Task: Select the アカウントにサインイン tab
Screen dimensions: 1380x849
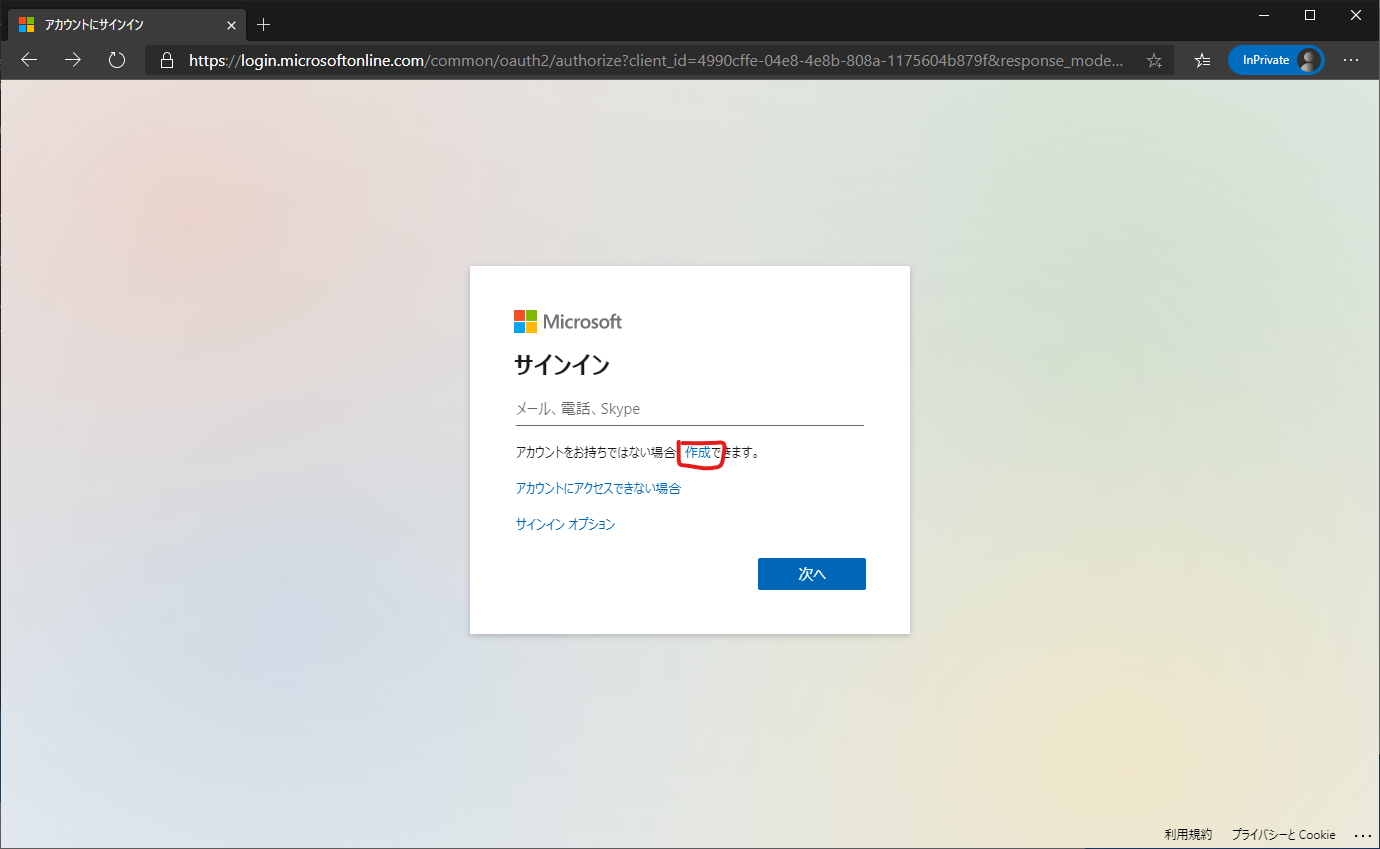Action: click(128, 25)
